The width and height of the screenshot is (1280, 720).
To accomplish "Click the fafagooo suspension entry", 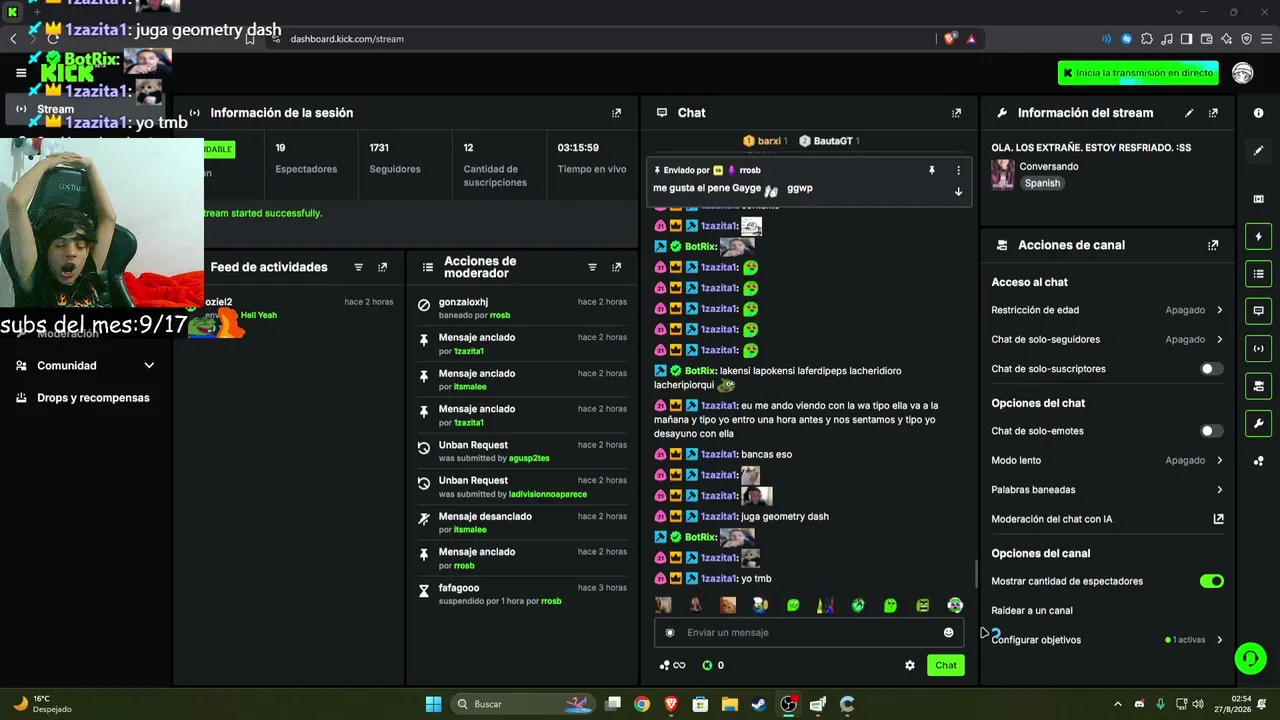I will point(521,594).
